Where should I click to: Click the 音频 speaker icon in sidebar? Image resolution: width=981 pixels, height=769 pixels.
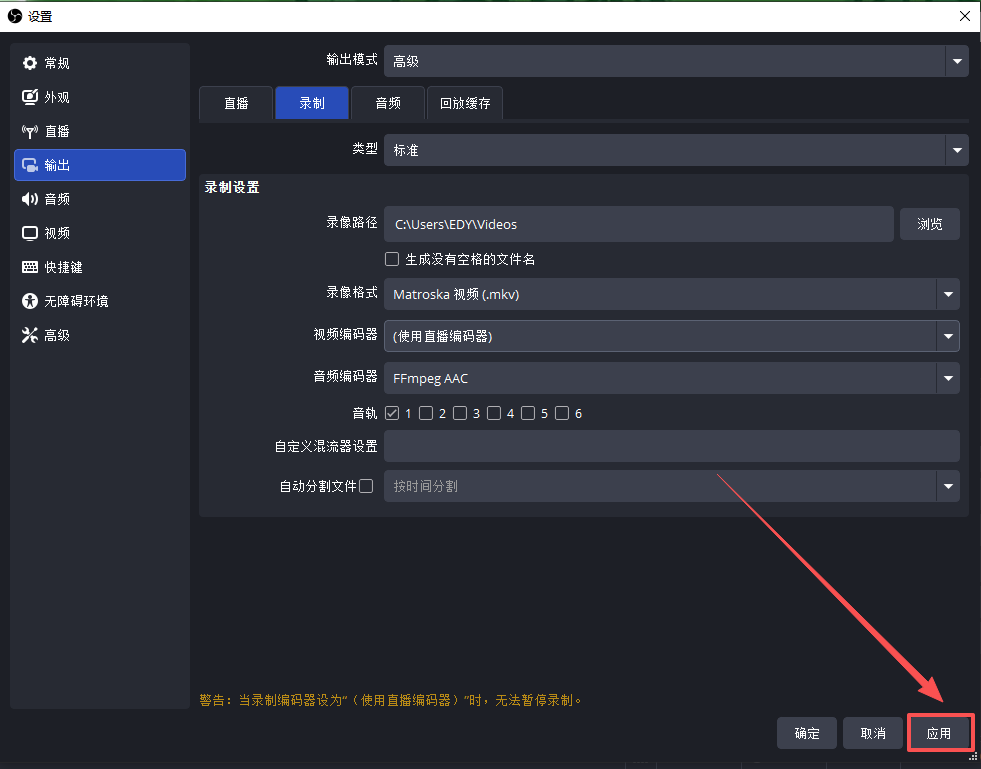30,199
